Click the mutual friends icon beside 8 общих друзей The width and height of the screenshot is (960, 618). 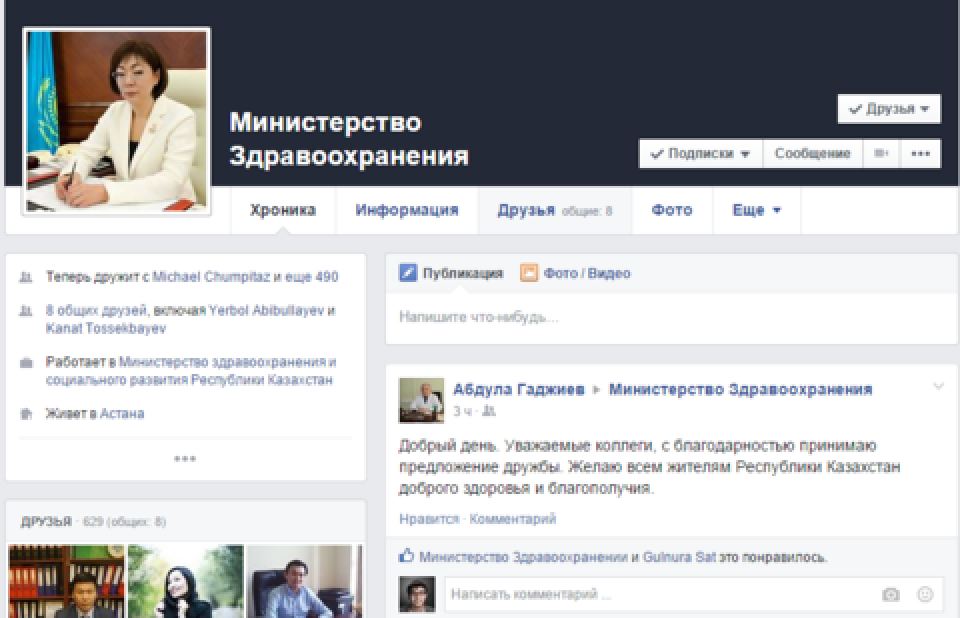coord(26,311)
